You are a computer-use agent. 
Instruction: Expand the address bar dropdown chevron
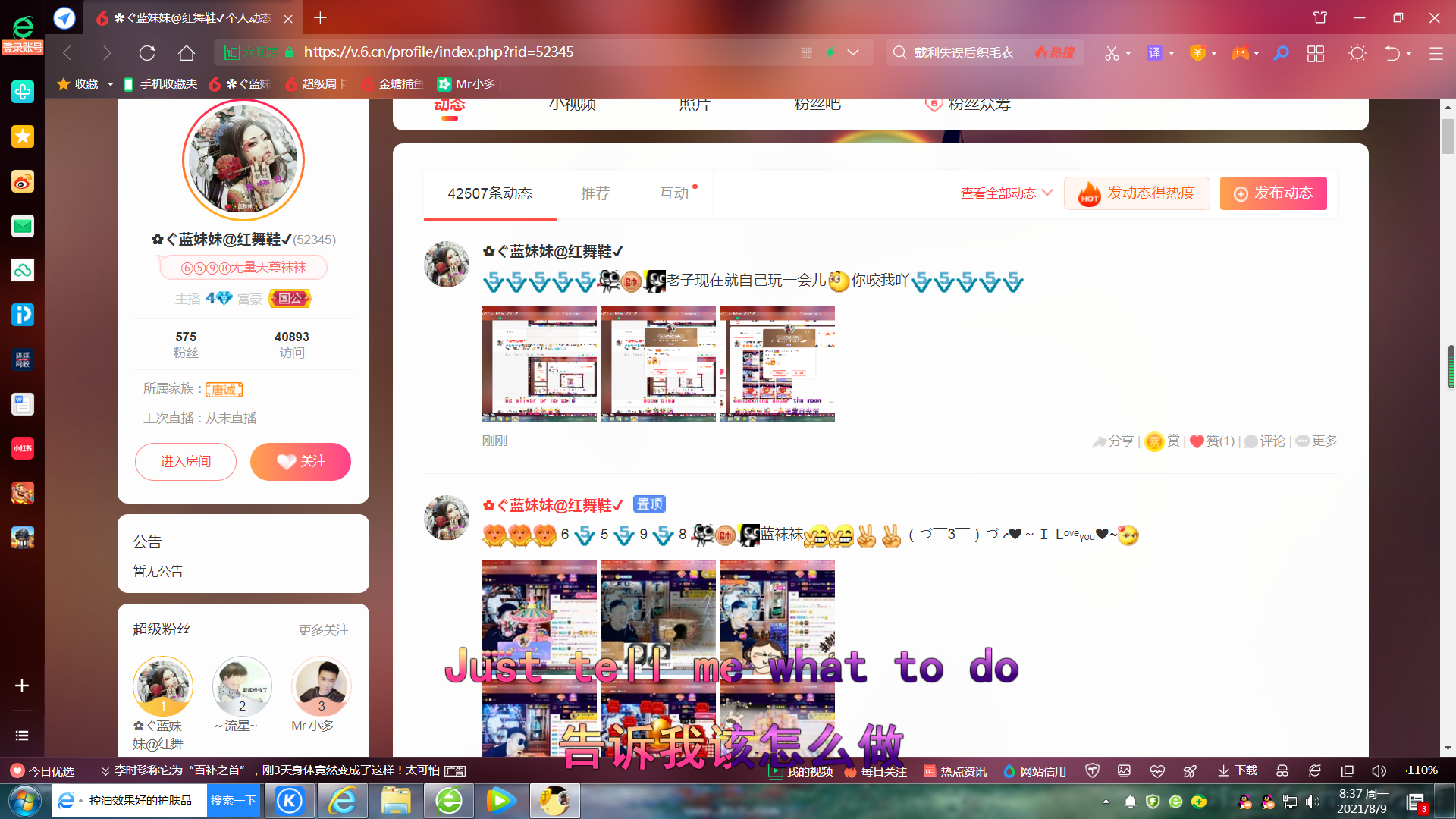coord(853,52)
